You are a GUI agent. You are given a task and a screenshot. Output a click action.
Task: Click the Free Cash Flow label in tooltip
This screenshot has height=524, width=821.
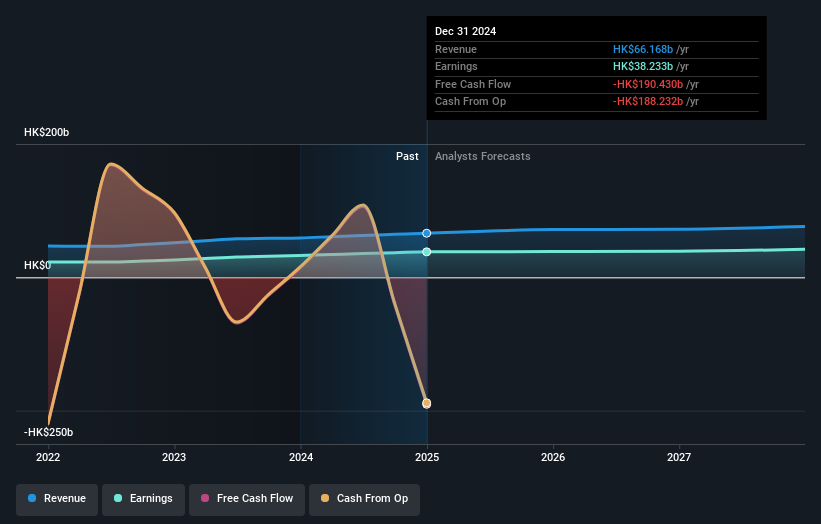473,84
